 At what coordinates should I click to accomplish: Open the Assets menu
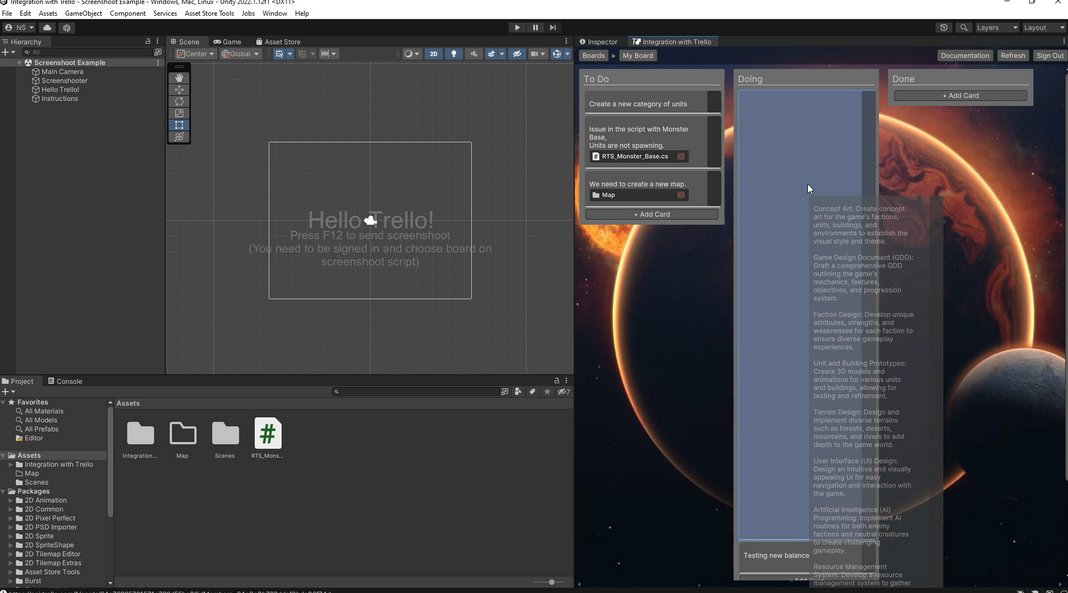click(48, 13)
